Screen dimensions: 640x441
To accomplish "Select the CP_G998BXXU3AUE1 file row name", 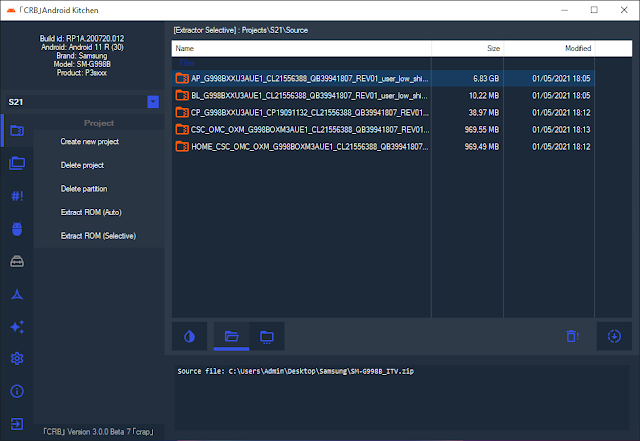I will tap(310, 113).
